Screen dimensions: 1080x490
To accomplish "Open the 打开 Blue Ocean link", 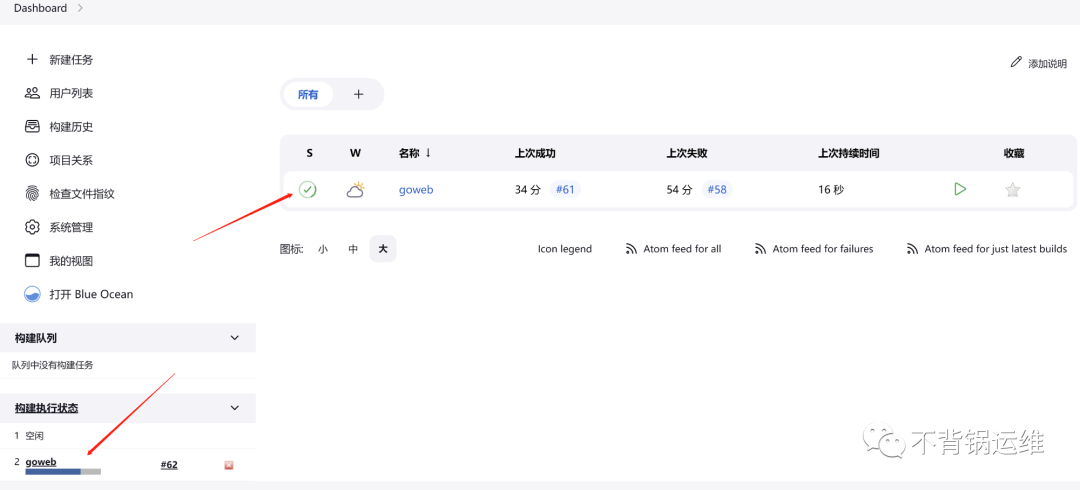I will point(91,294).
